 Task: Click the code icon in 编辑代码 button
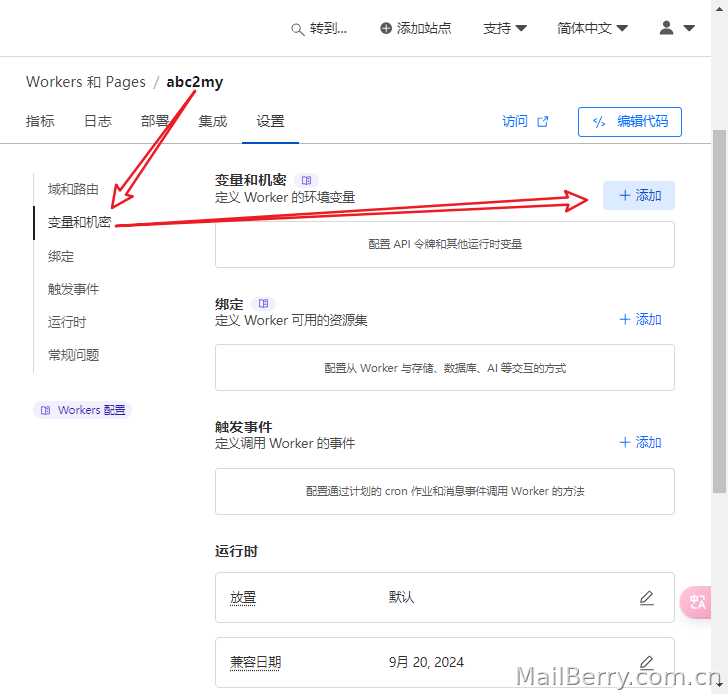(x=599, y=122)
